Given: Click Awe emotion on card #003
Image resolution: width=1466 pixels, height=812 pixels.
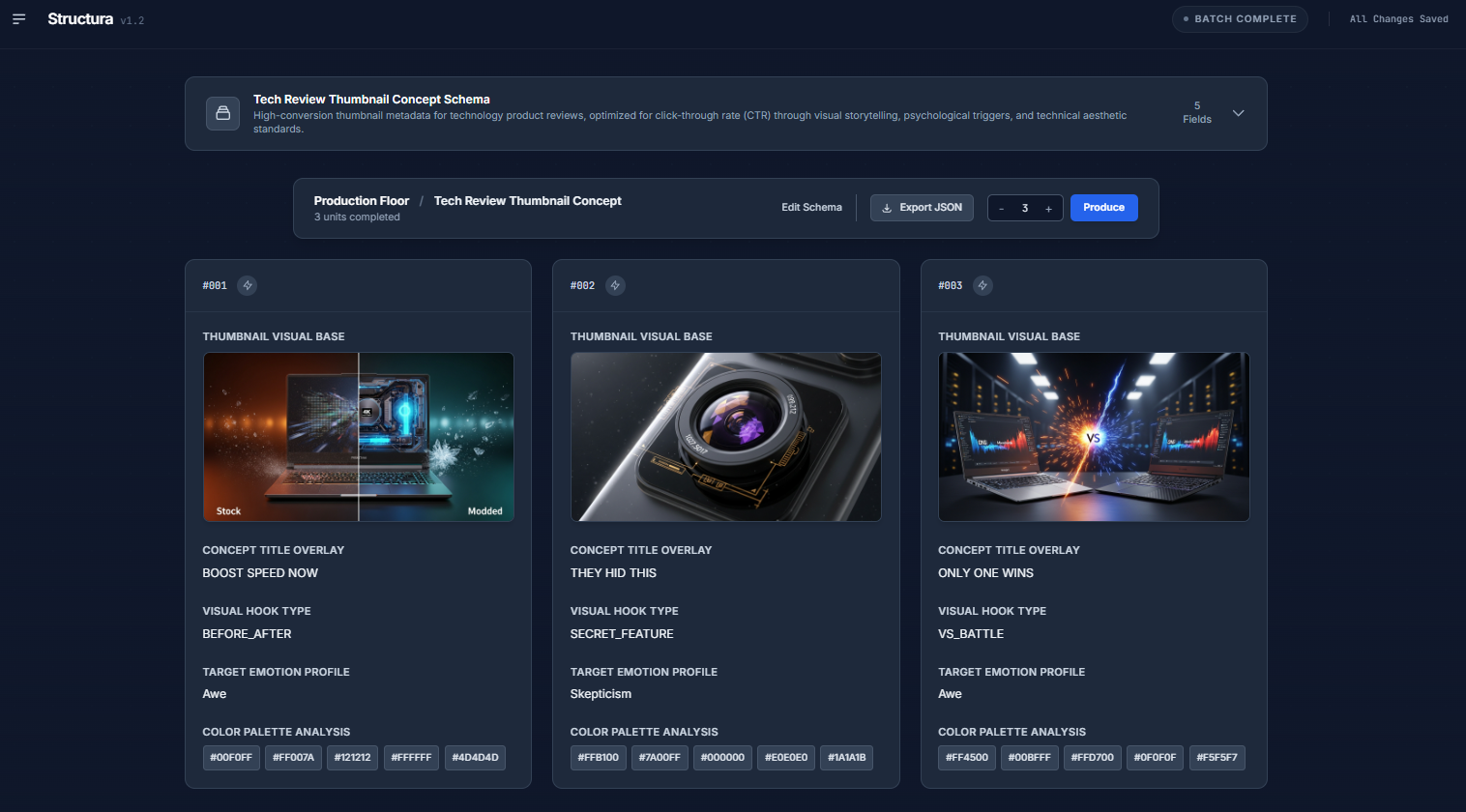Looking at the screenshot, I should (x=950, y=694).
